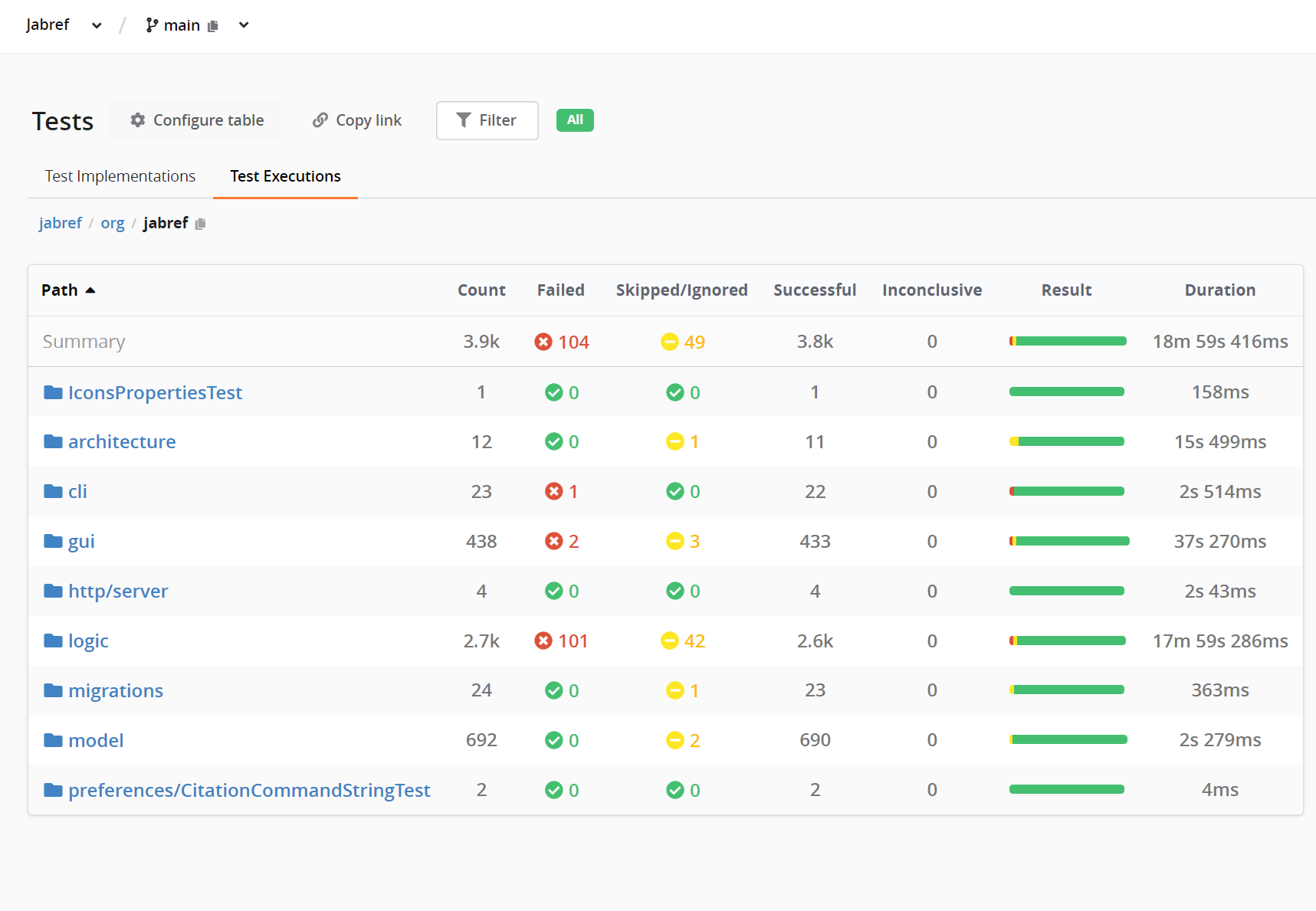Copy branch name icon next to main
Screen dimensions: 1316x911
(x=213, y=26)
